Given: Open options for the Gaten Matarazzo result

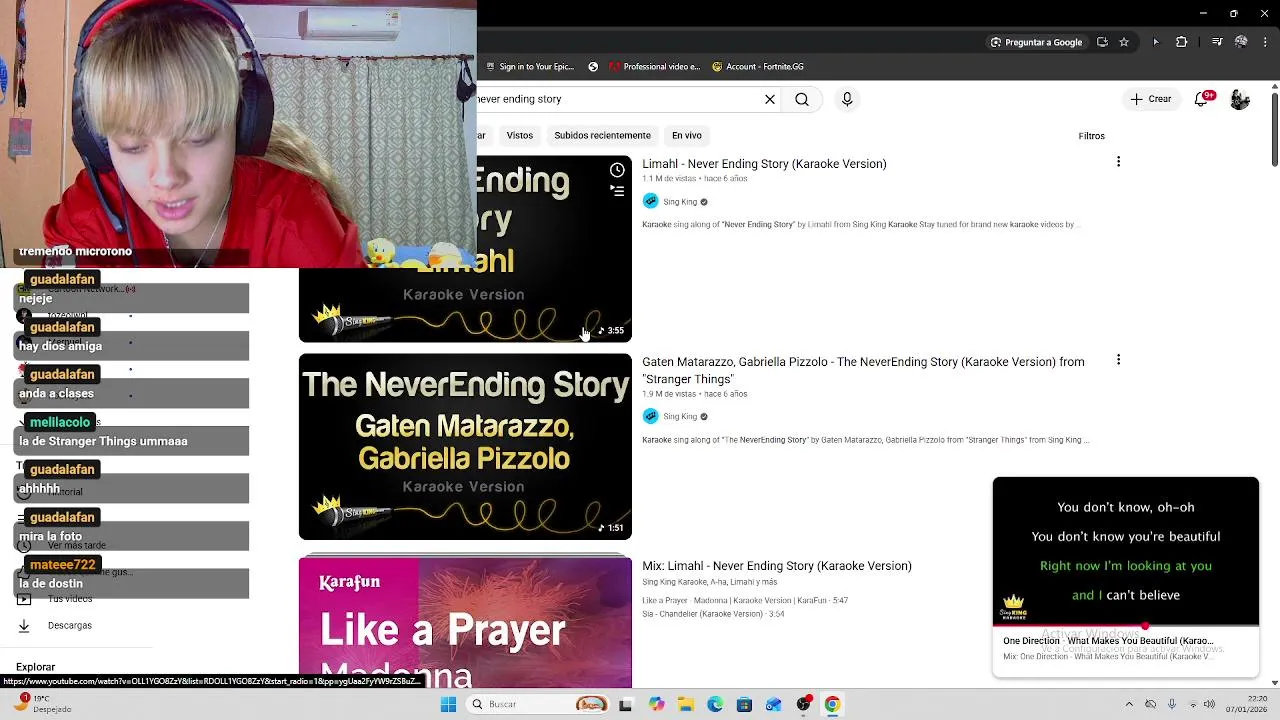Looking at the screenshot, I should pyautogui.click(x=1118, y=360).
